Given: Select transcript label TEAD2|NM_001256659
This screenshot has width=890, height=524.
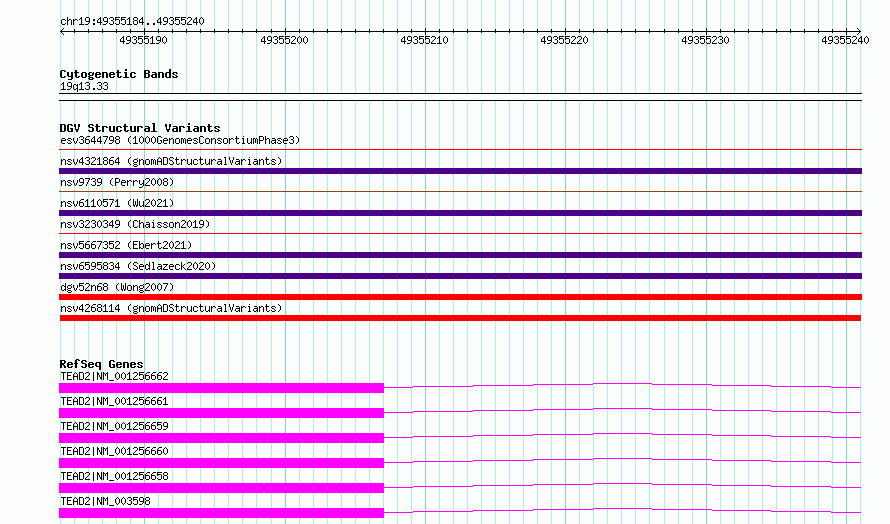Looking at the screenshot, I should 114,426.
